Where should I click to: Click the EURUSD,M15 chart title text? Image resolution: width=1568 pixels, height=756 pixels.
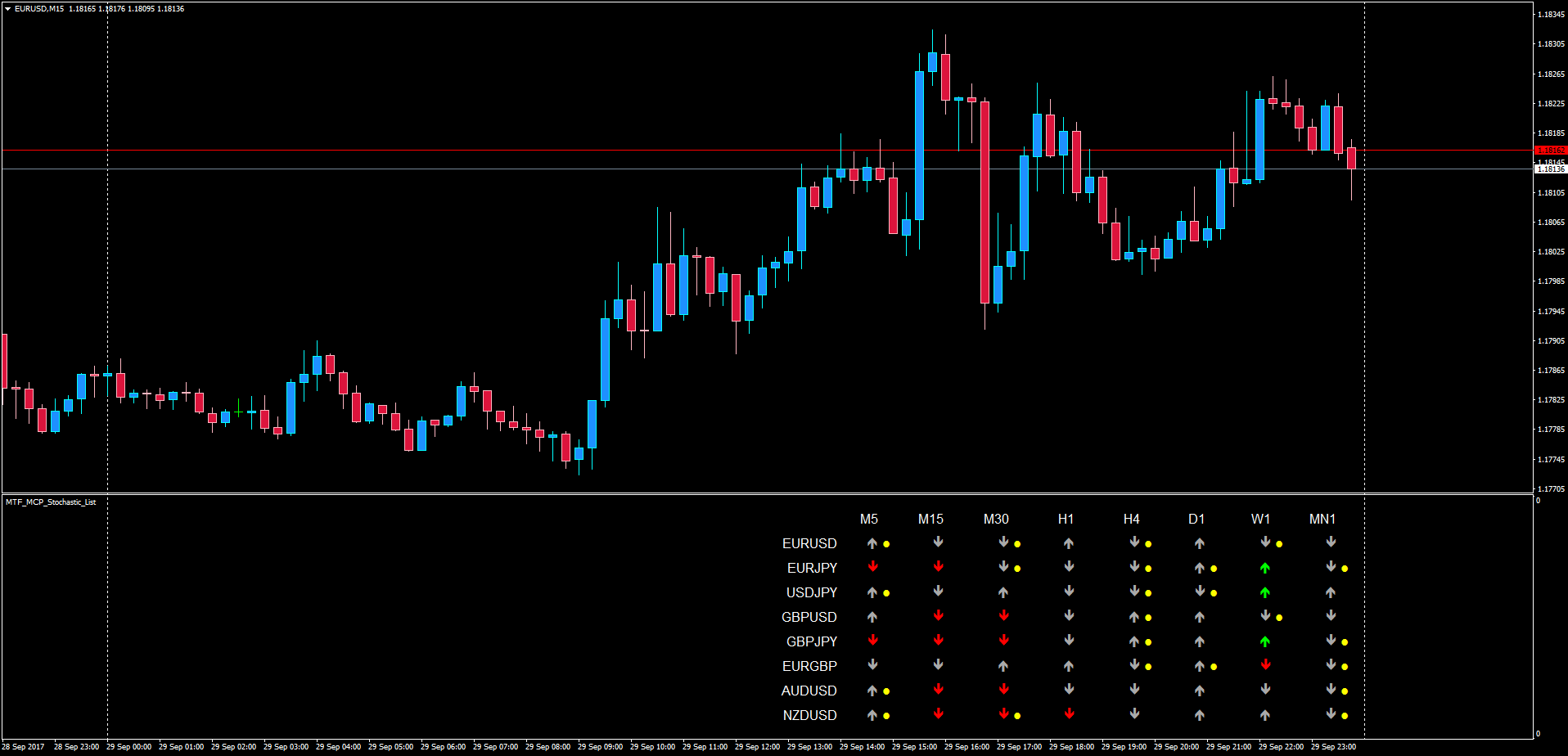tap(39, 9)
